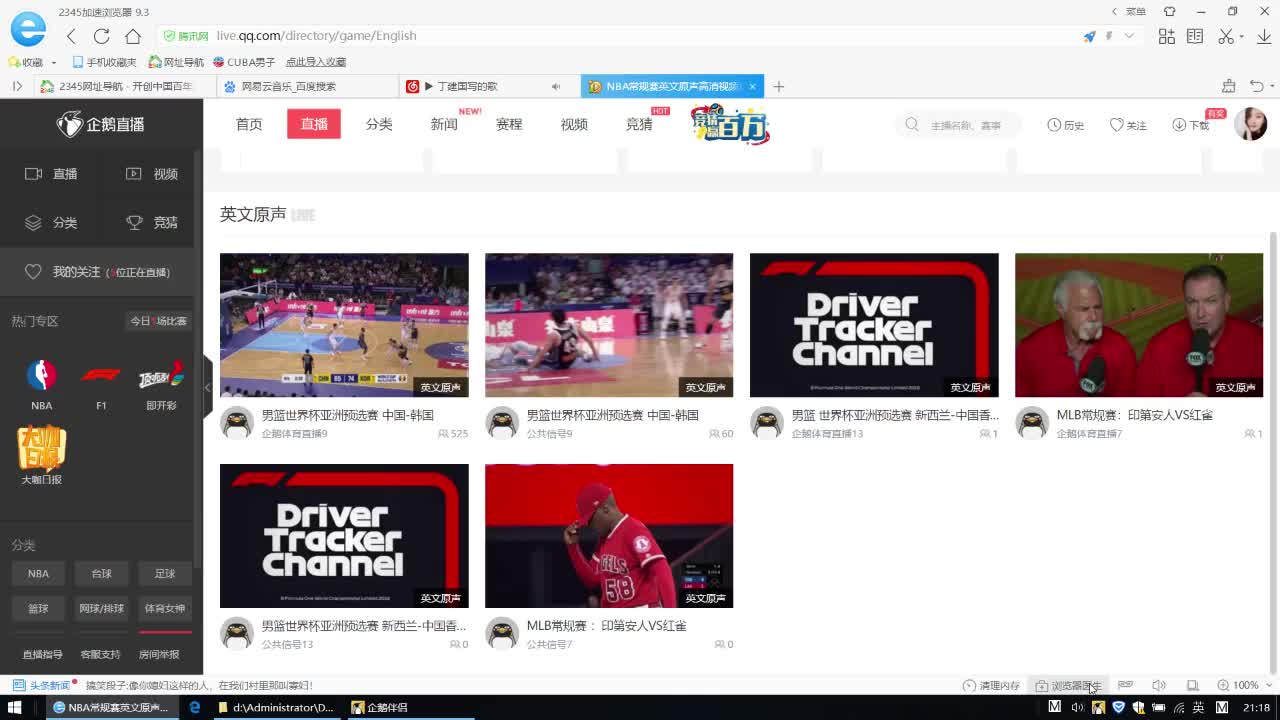Click the 企鹅直播 logo
Viewport: 1280px width, 720px height.
[x=100, y=124]
